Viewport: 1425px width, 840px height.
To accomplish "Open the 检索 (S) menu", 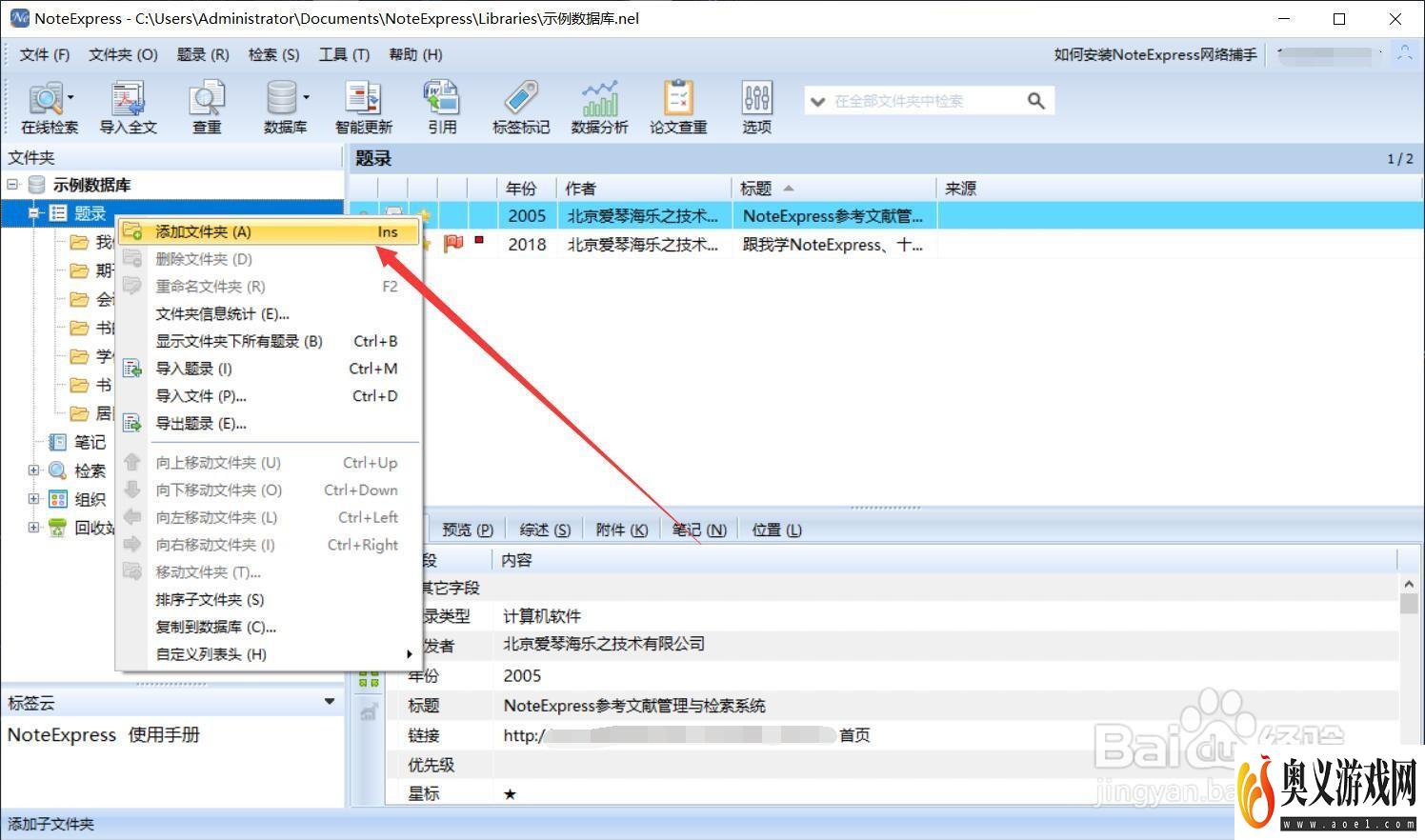I will pos(274,54).
